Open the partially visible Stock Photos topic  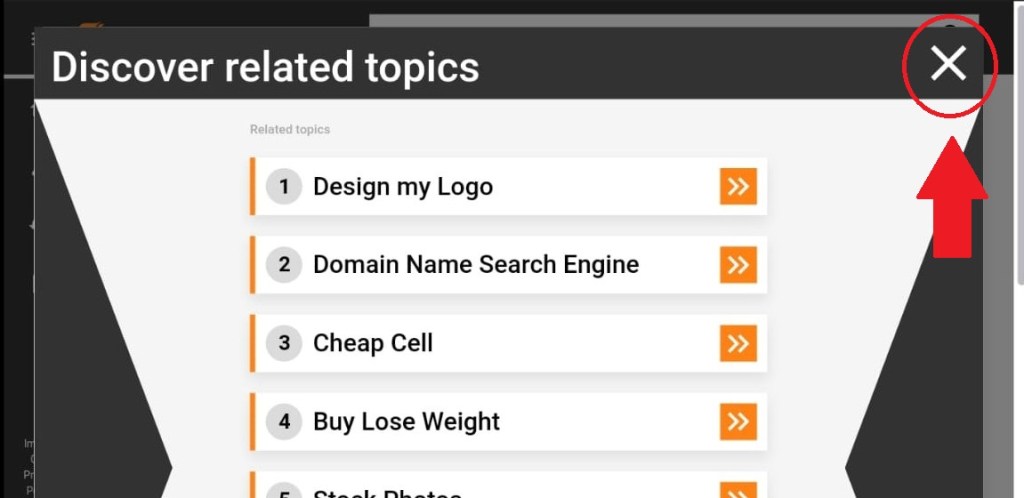pos(387,493)
